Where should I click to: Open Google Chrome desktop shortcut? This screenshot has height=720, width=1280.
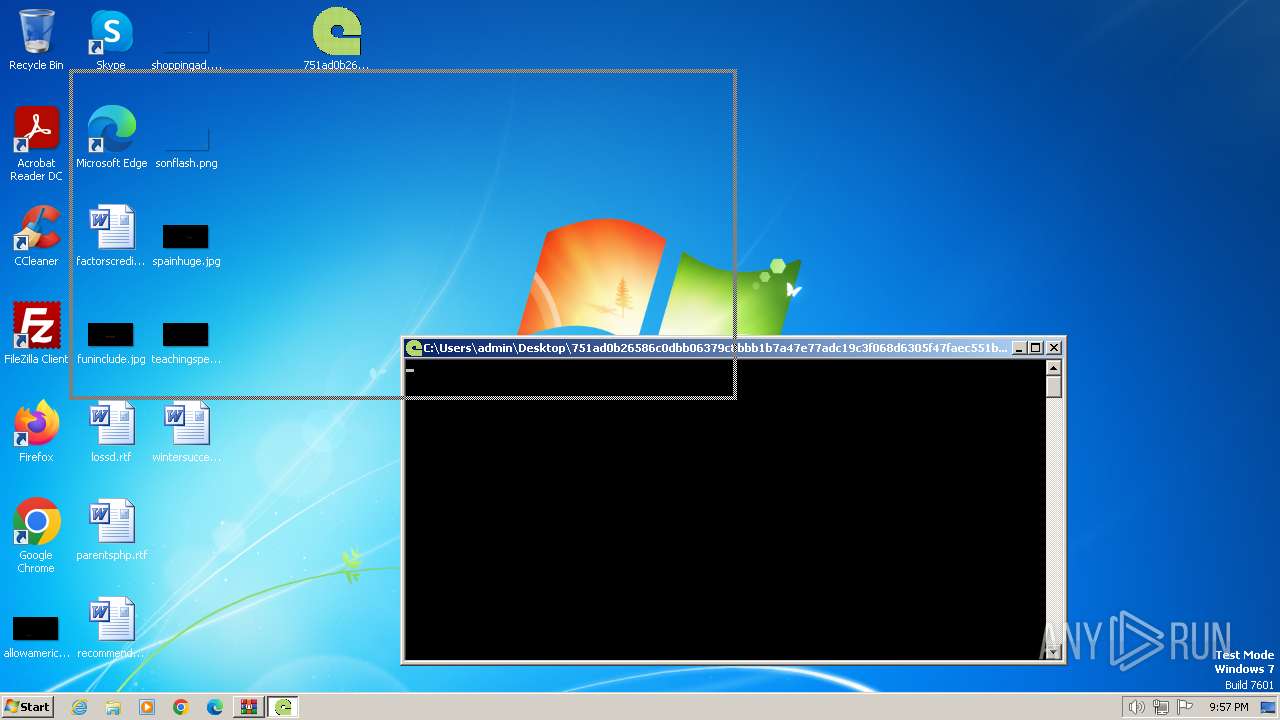tap(36, 536)
